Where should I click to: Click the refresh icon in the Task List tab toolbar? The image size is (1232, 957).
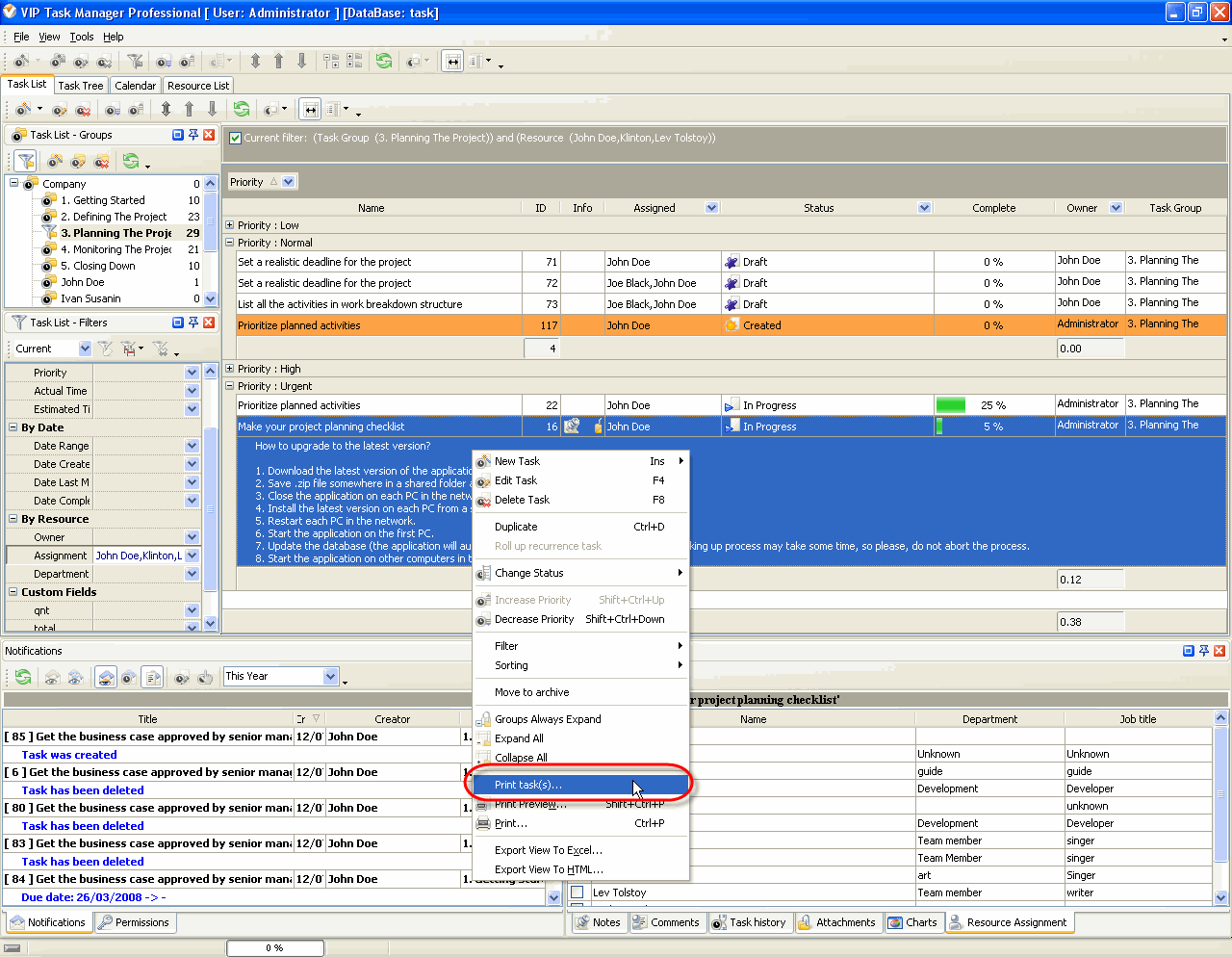pyautogui.click(x=242, y=109)
